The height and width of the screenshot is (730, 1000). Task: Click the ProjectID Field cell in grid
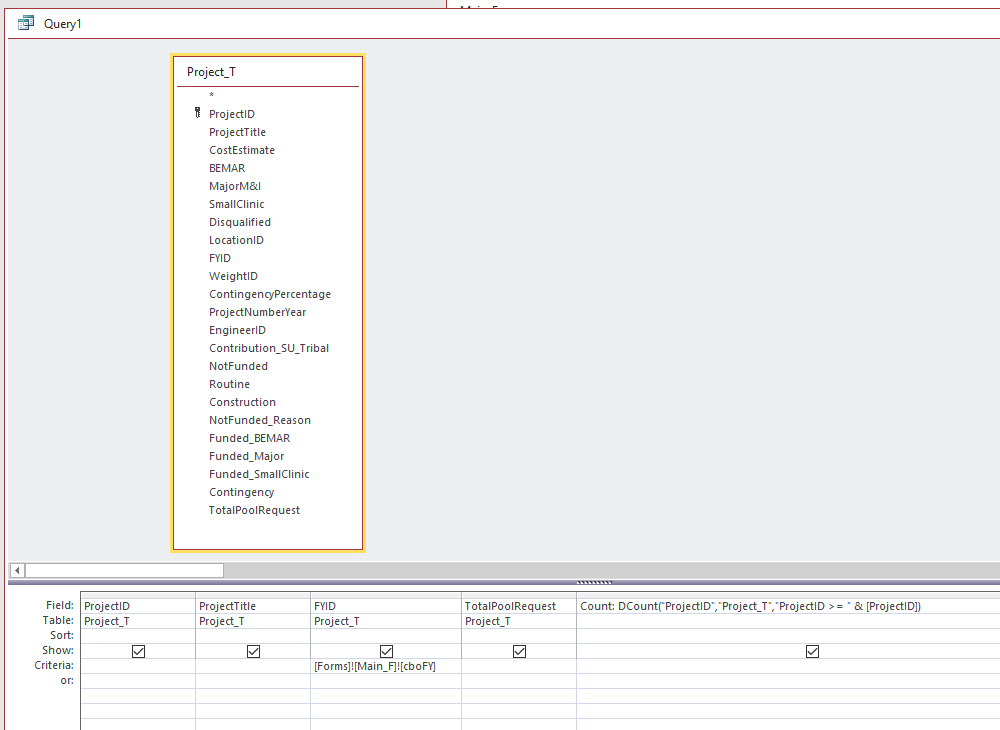click(x=138, y=606)
